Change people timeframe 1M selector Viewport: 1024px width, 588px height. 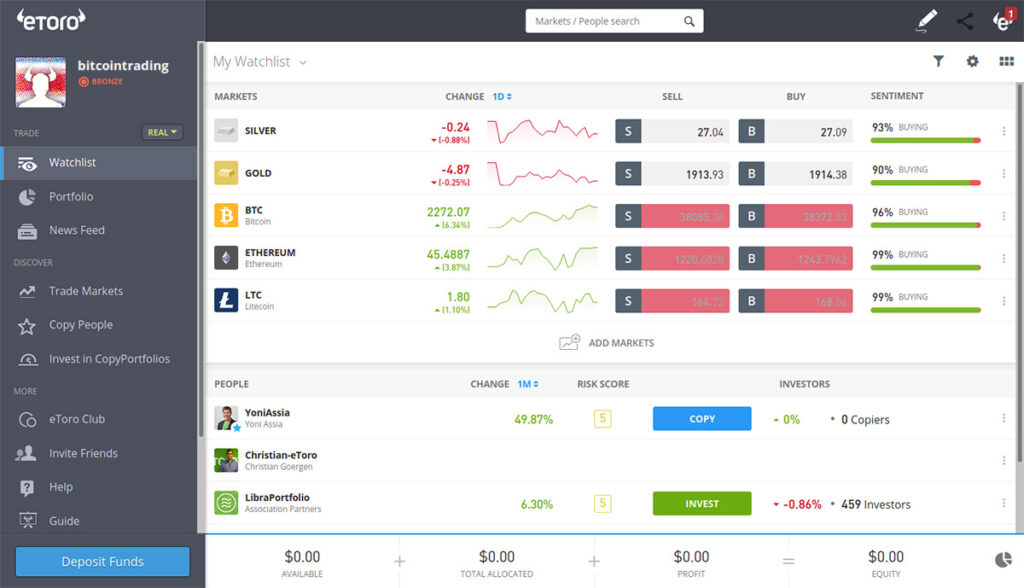pyautogui.click(x=528, y=384)
